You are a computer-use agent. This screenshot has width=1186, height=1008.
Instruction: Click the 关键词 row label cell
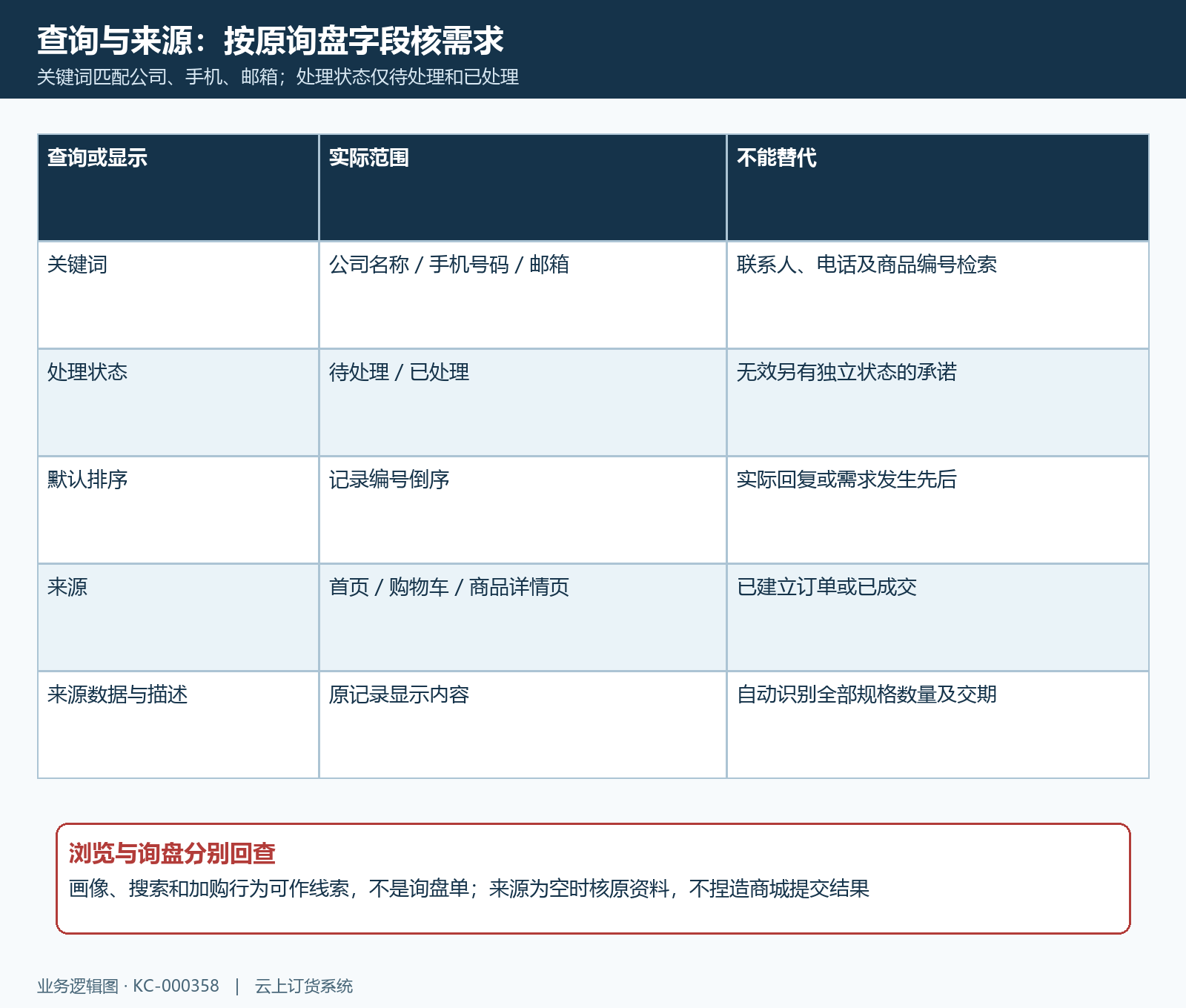tap(178, 295)
